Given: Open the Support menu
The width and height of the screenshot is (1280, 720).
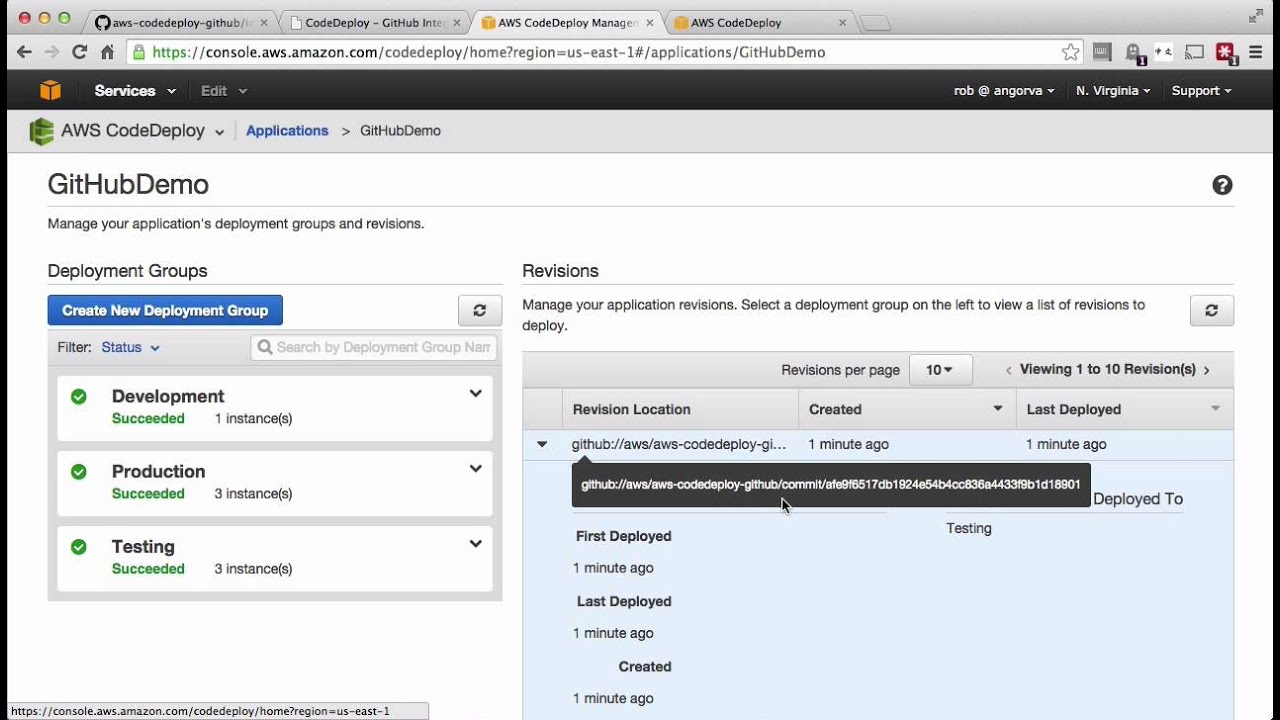Looking at the screenshot, I should click(1201, 90).
